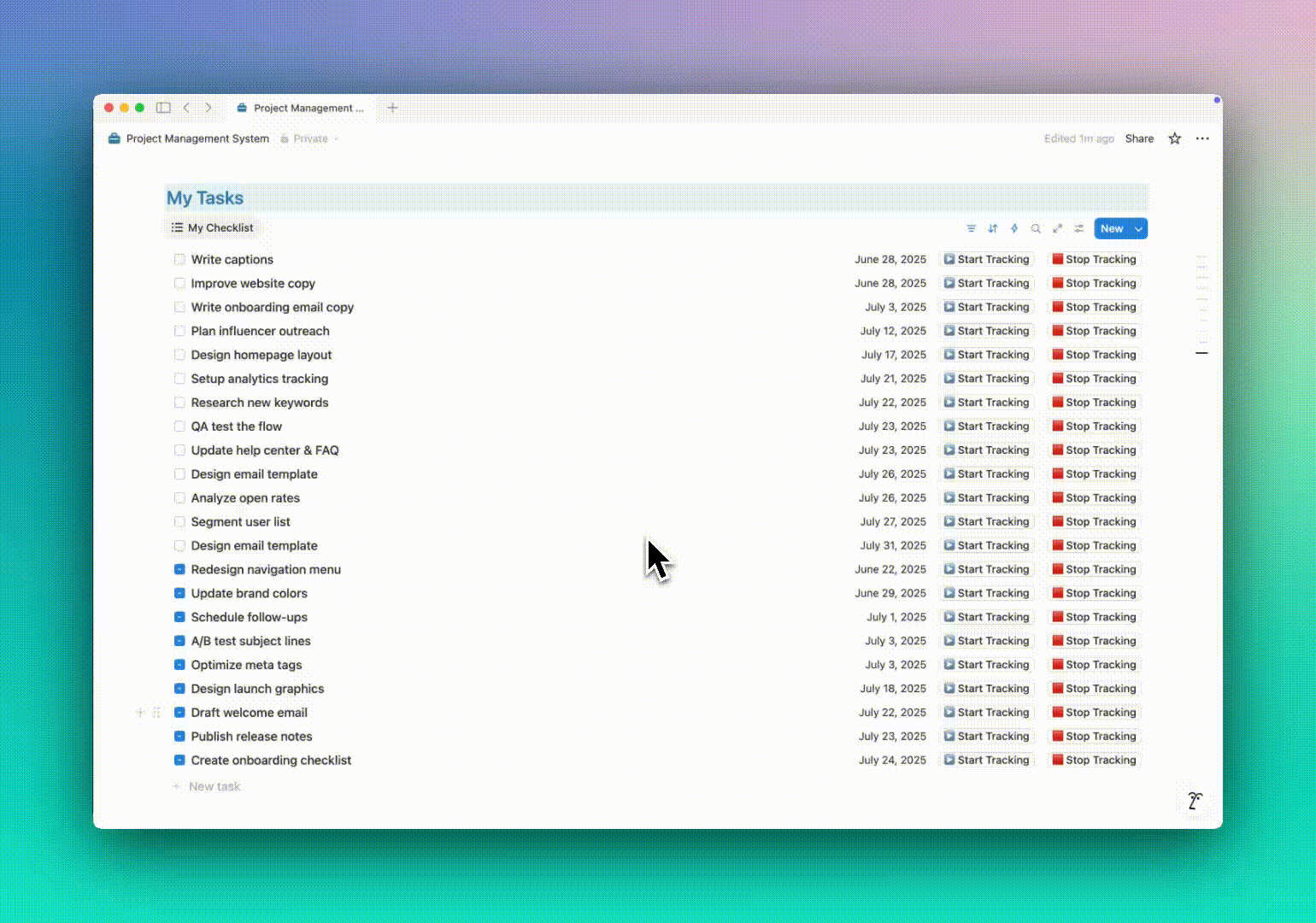1316x923 pixels.
Task: Check the QA test the flow checkbox
Action: click(179, 426)
